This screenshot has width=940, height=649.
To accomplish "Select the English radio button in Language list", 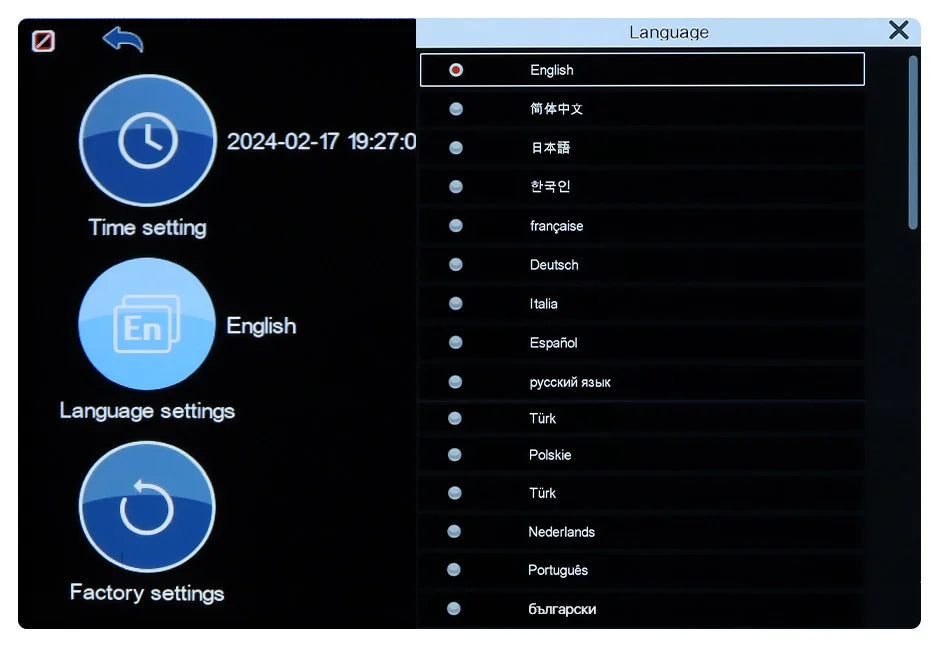I will click(x=456, y=70).
